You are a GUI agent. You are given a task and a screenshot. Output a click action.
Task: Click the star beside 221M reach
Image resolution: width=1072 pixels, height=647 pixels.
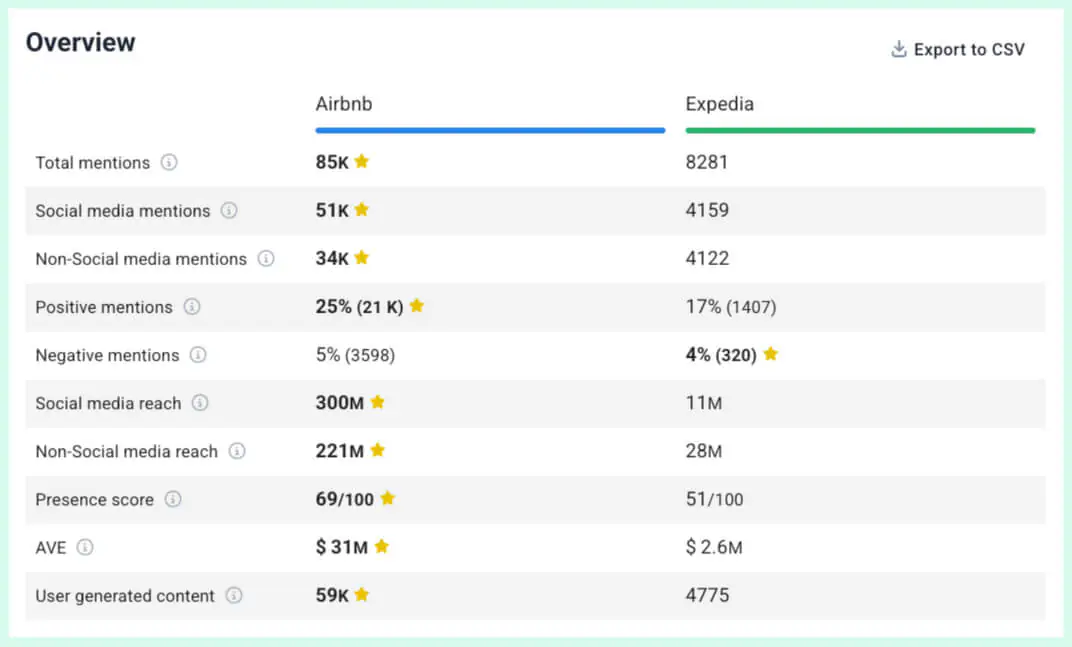point(377,450)
